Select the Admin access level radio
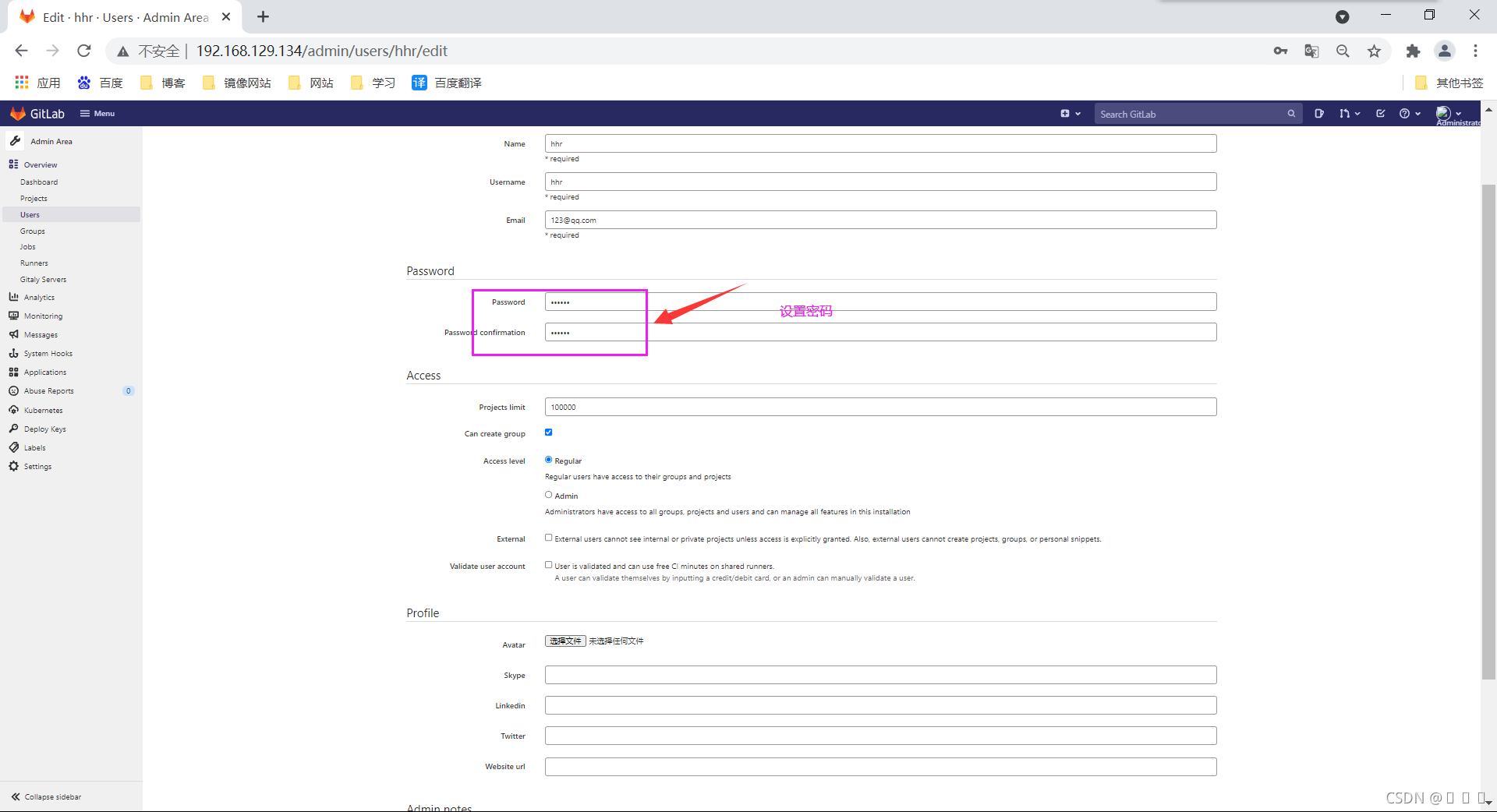The width and height of the screenshot is (1497, 812). pyautogui.click(x=549, y=495)
